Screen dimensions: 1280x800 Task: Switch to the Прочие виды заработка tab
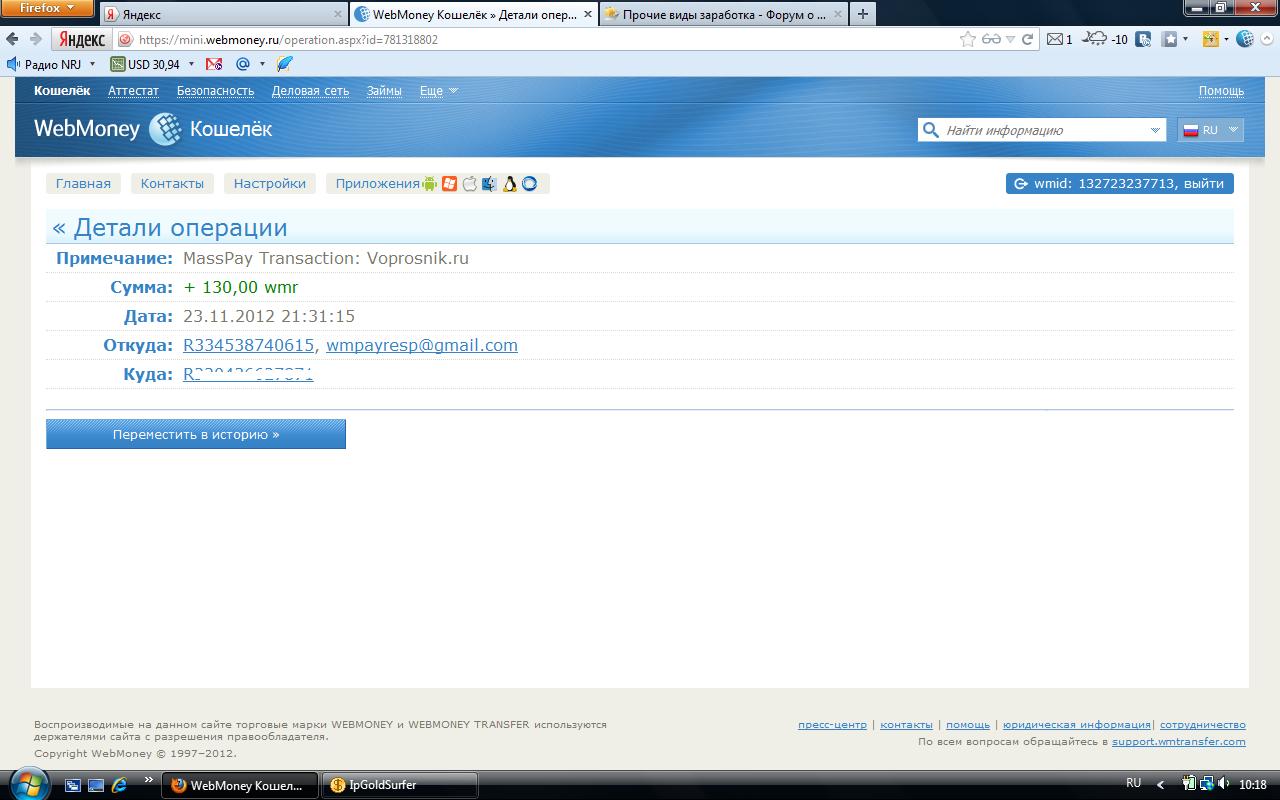pyautogui.click(x=723, y=14)
